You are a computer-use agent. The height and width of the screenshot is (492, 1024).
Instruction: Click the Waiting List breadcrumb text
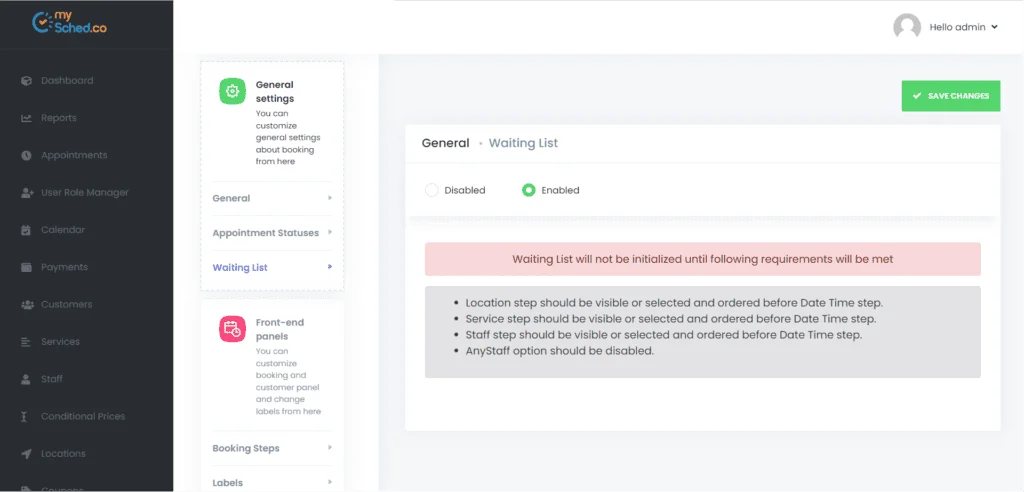pyautogui.click(x=523, y=143)
